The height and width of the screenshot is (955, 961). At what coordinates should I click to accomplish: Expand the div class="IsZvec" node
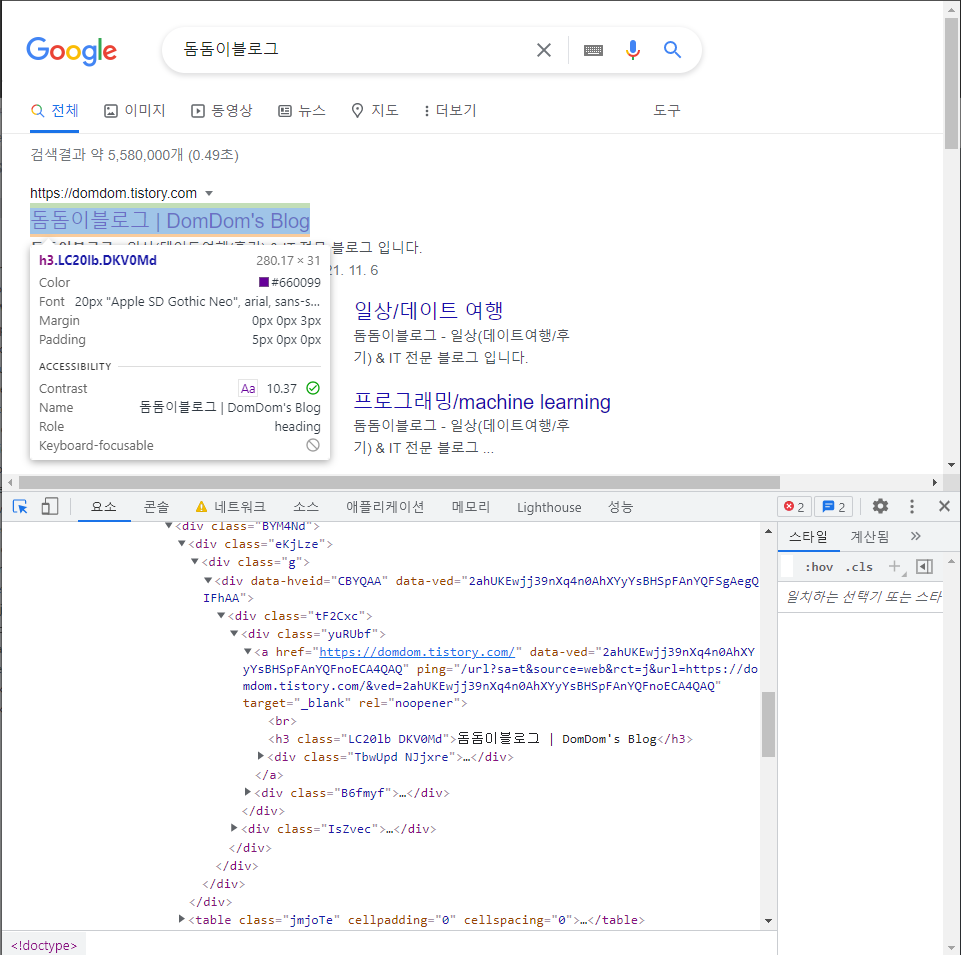(234, 828)
